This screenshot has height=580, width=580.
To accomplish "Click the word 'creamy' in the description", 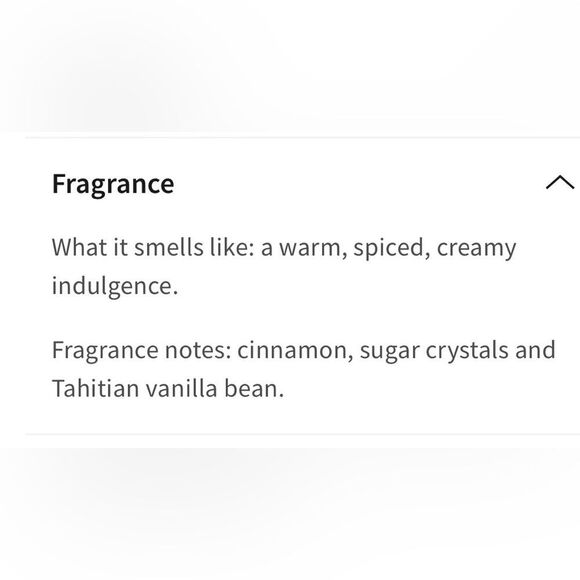I will point(476,249).
